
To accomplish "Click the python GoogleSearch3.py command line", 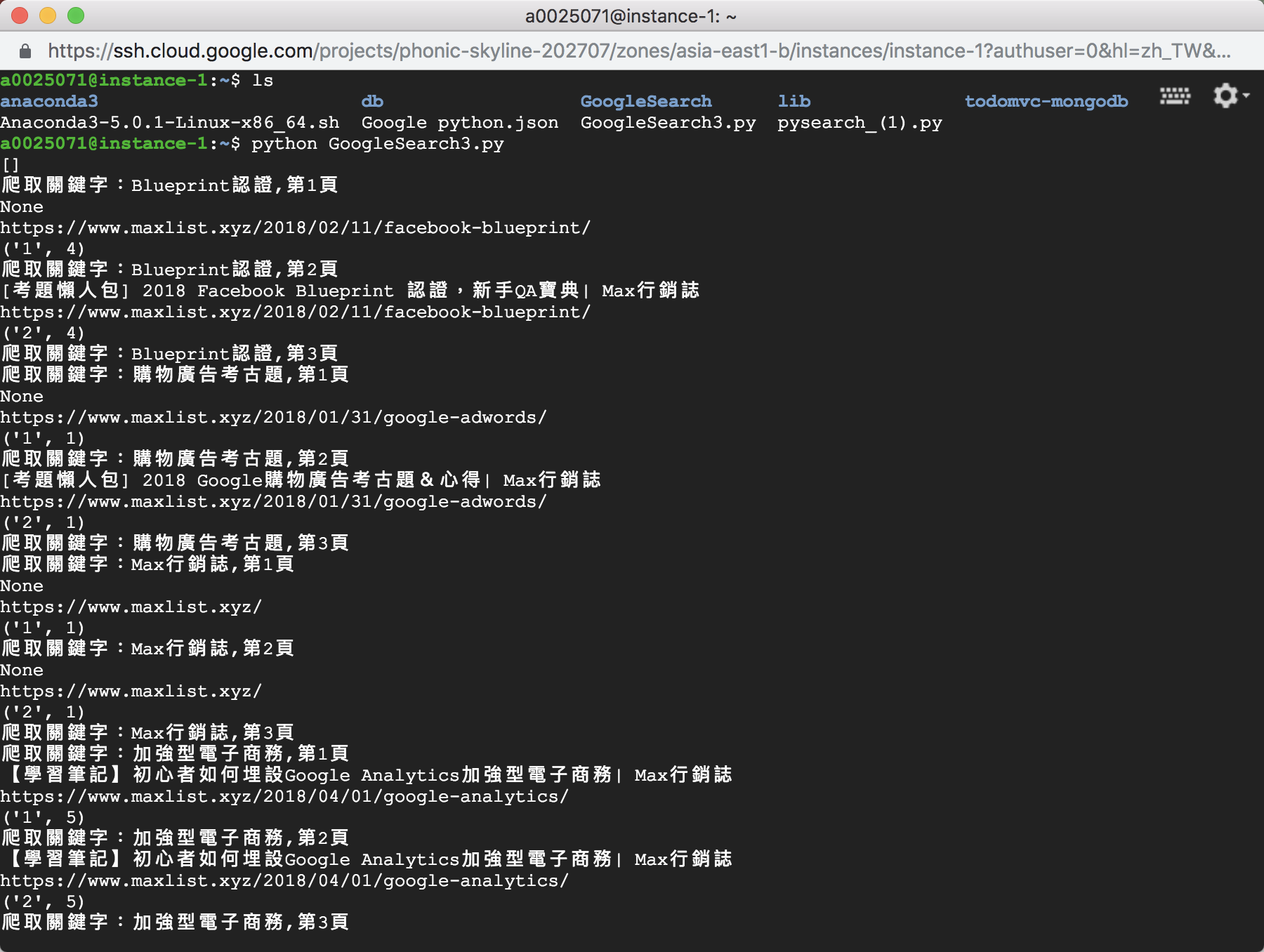I will 252,144.
